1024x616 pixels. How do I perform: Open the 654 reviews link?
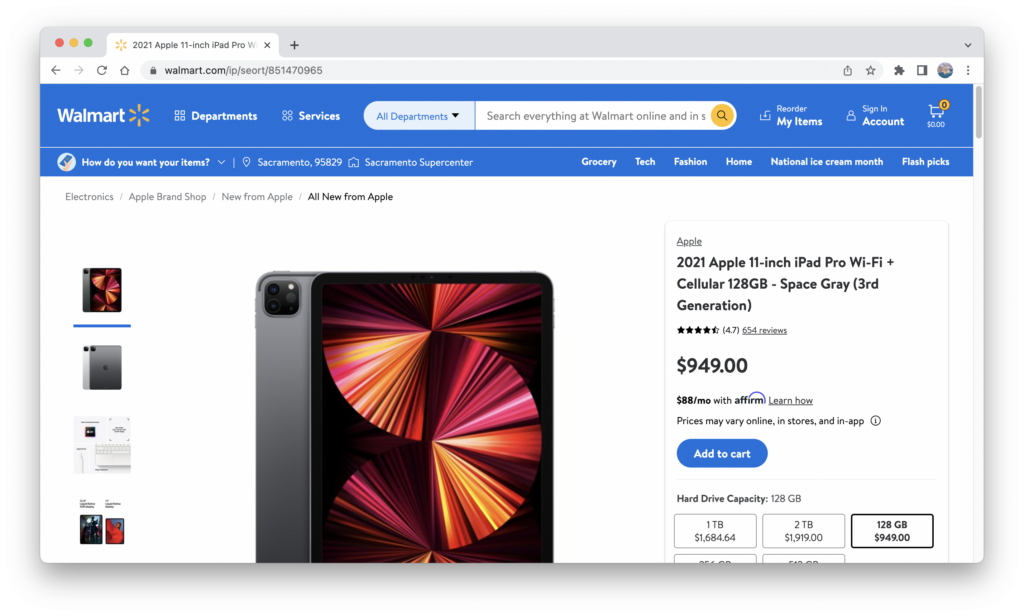[764, 330]
